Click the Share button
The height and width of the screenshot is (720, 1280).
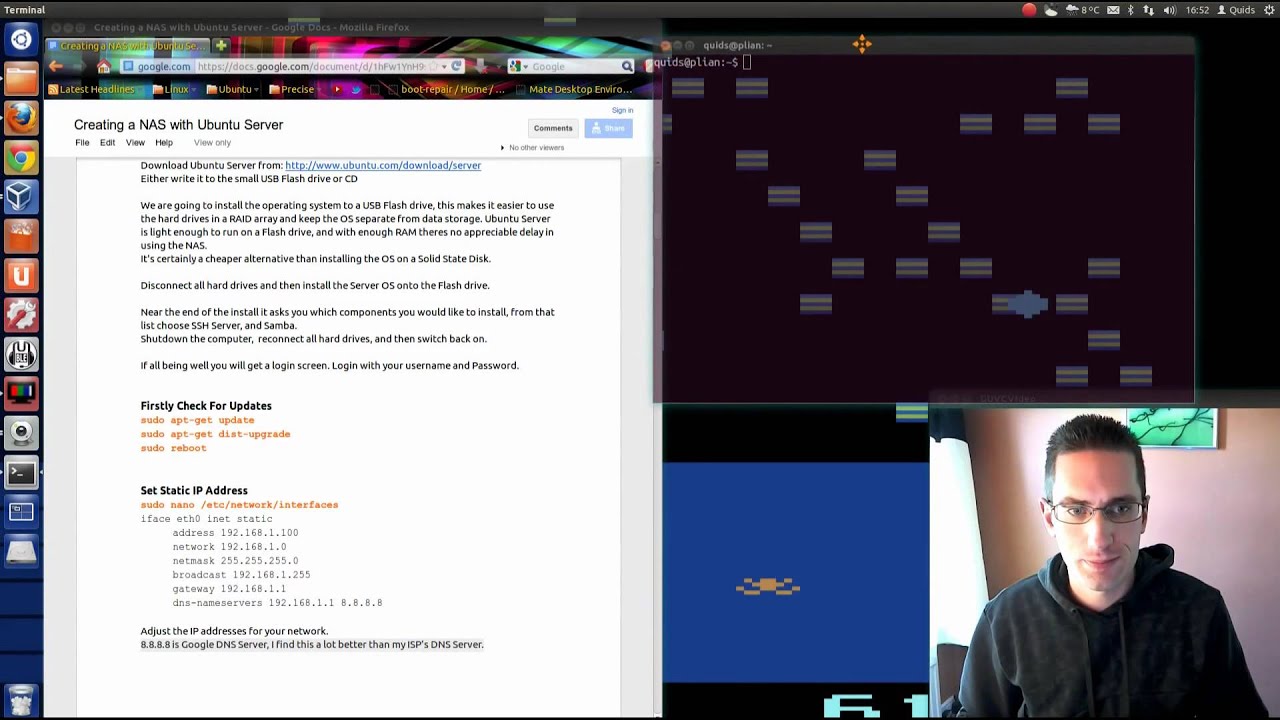(608, 128)
